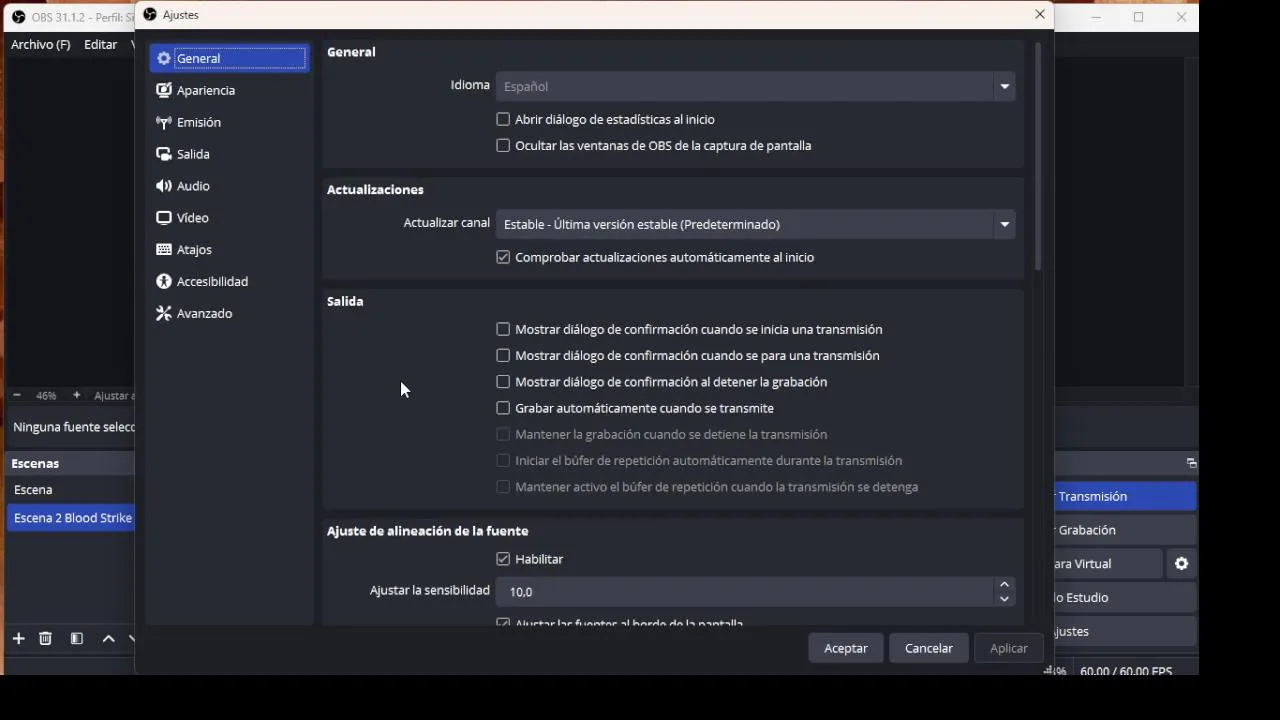Image resolution: width=1280 pixels, height=720 pixels.
Task: Click the Grabación button in OBS controls
Action: point(1125,530)
